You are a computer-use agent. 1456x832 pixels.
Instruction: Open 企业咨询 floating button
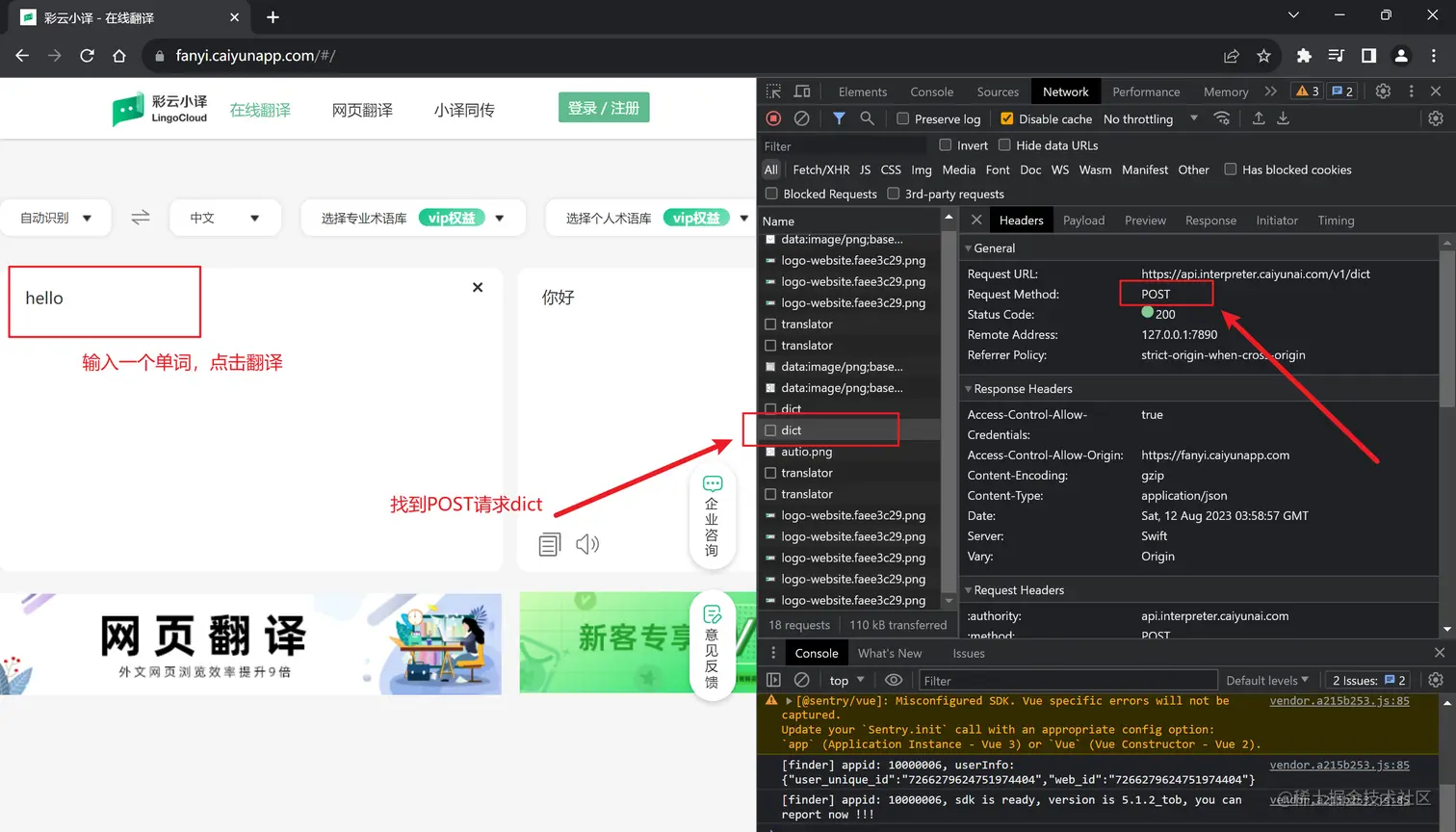coord(712,517)
